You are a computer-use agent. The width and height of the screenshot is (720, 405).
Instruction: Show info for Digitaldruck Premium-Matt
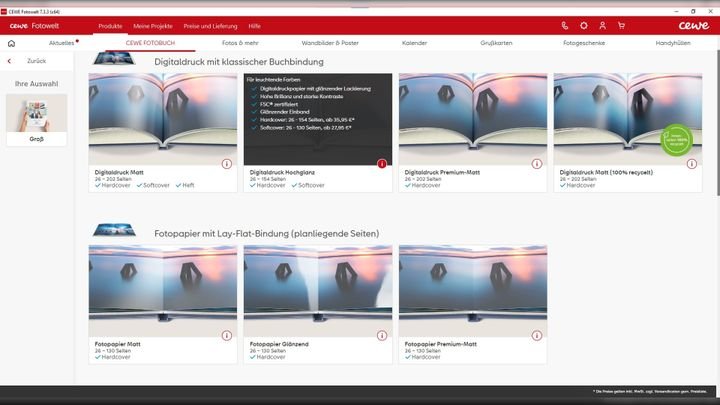(x=537, y=164)
